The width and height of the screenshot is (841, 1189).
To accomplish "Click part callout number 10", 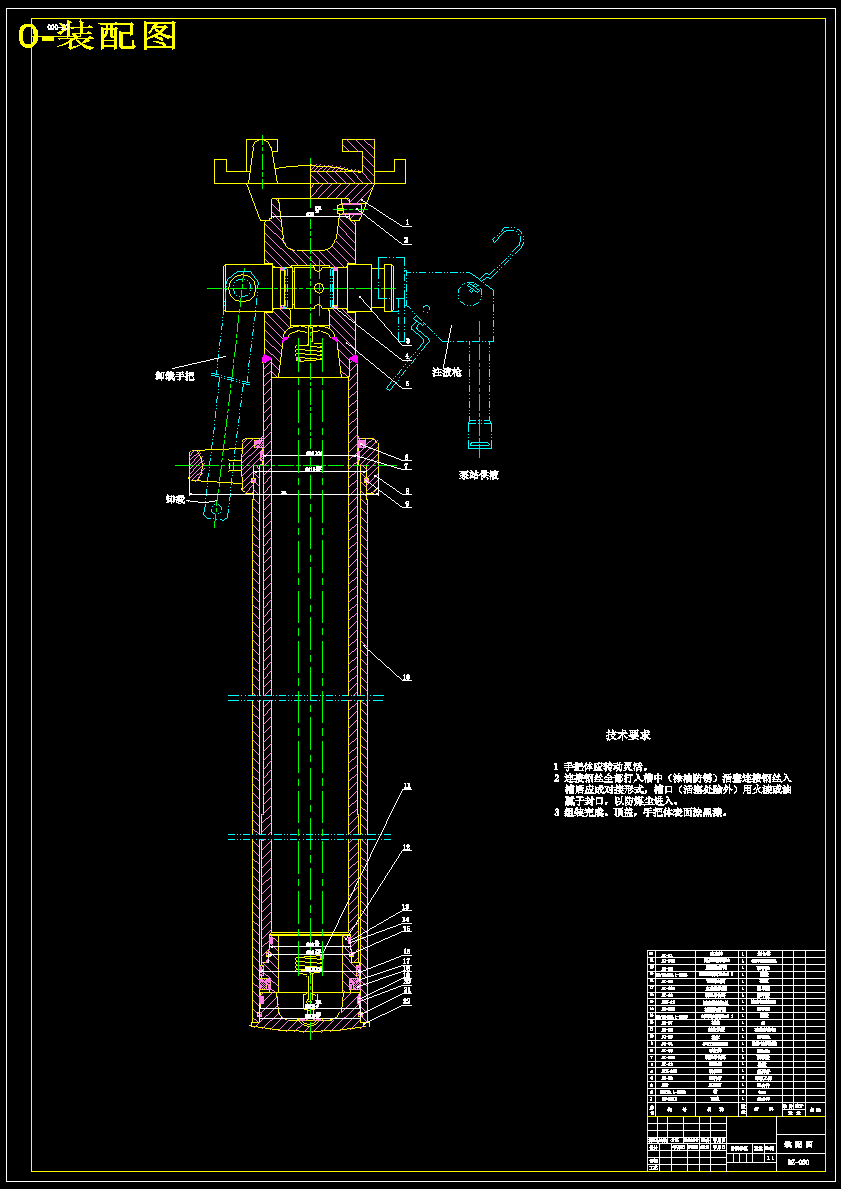I will tap(406, 677).
